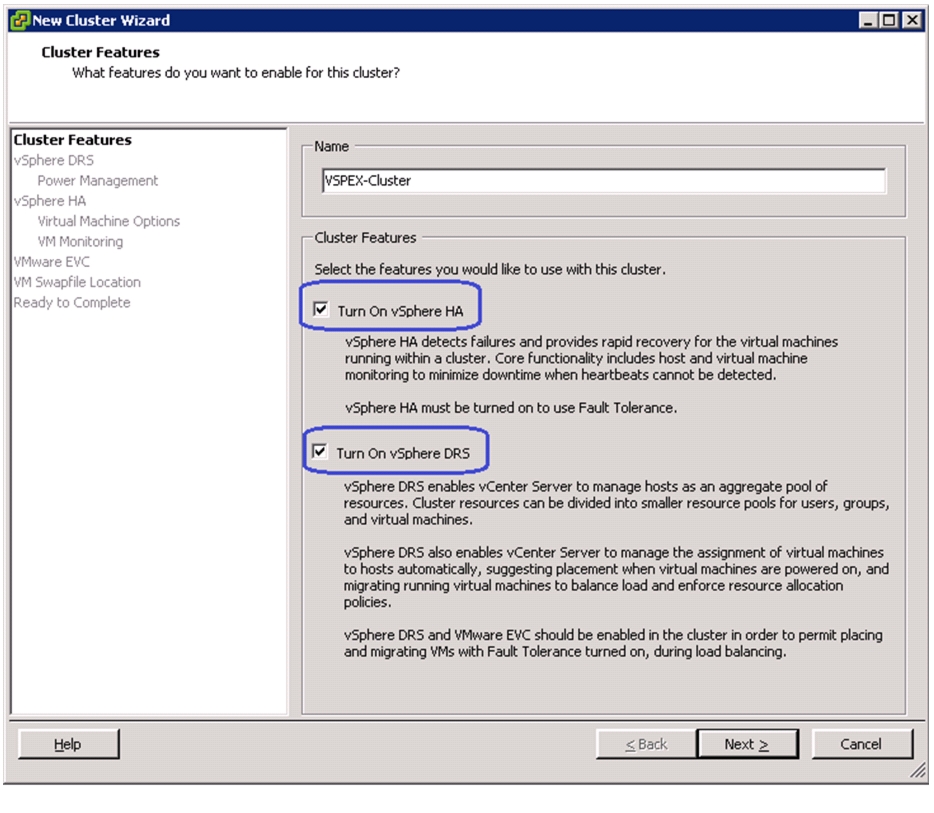
Task: Go to the vSphere HA wizard step
Action: pyautogui.click(x=50, y=201)
